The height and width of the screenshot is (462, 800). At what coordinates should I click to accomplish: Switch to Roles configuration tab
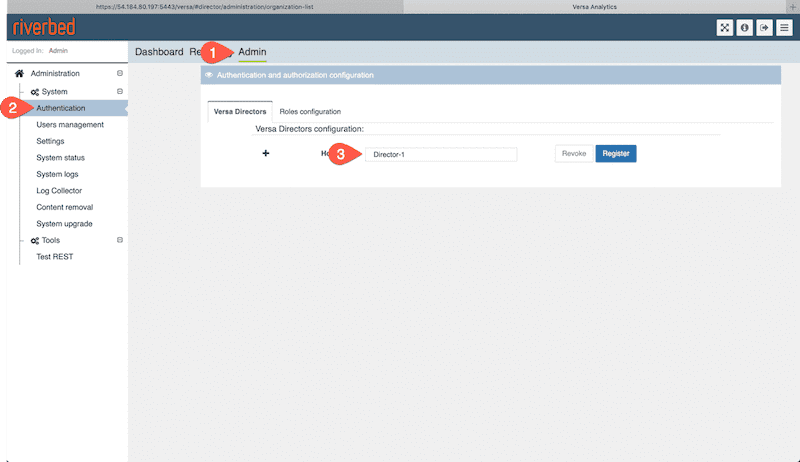310,111
